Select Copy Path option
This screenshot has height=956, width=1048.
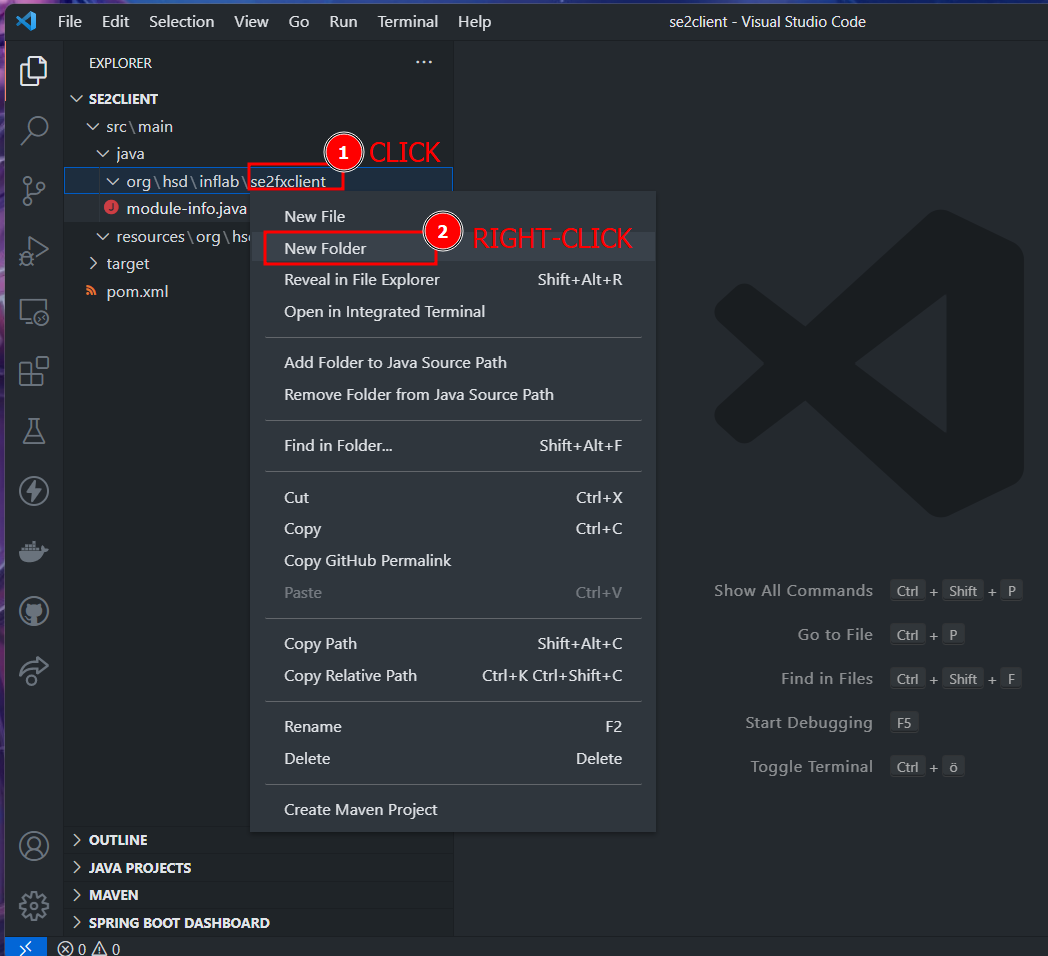(x=452, y=643)
